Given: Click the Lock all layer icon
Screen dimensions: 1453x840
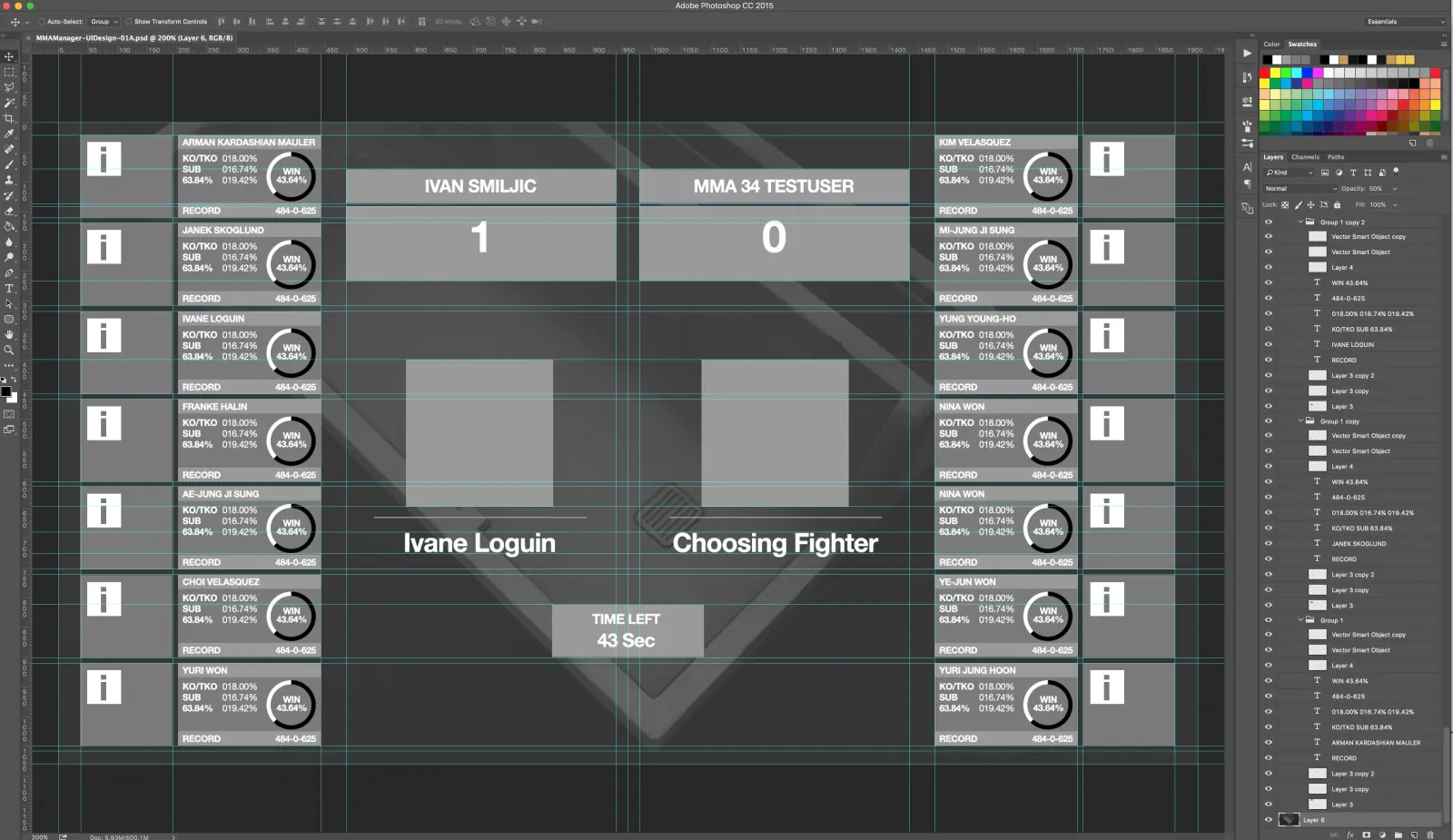Looking at the screenshot, I should pos(1337,204).
